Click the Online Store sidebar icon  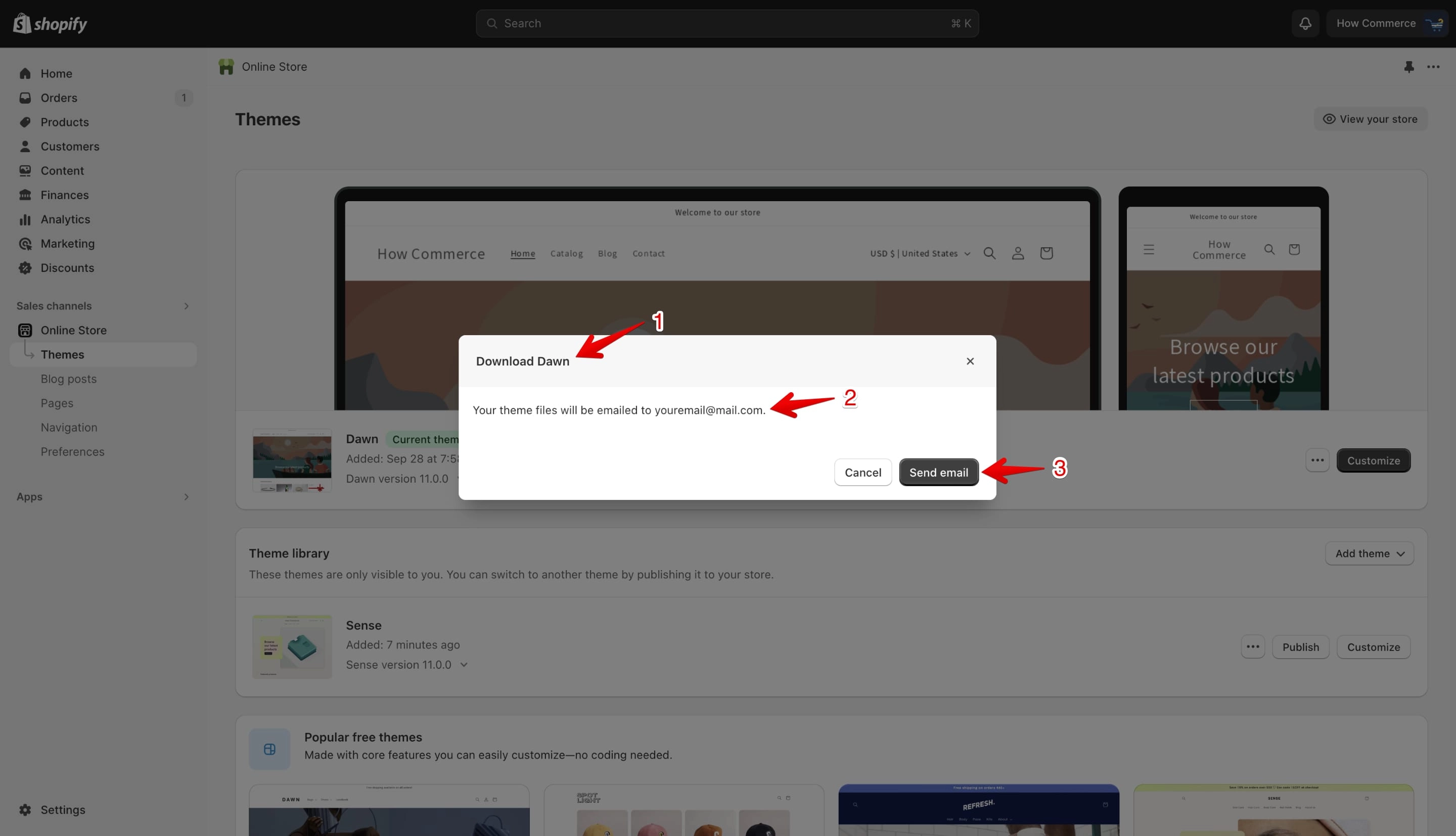[25, 330]
